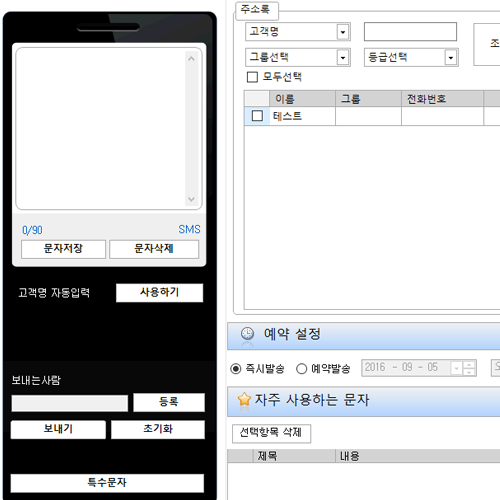Click the clock icon beside 예약 설정
The width and height of the screenshot is (500, 500).
click(247, 334)
